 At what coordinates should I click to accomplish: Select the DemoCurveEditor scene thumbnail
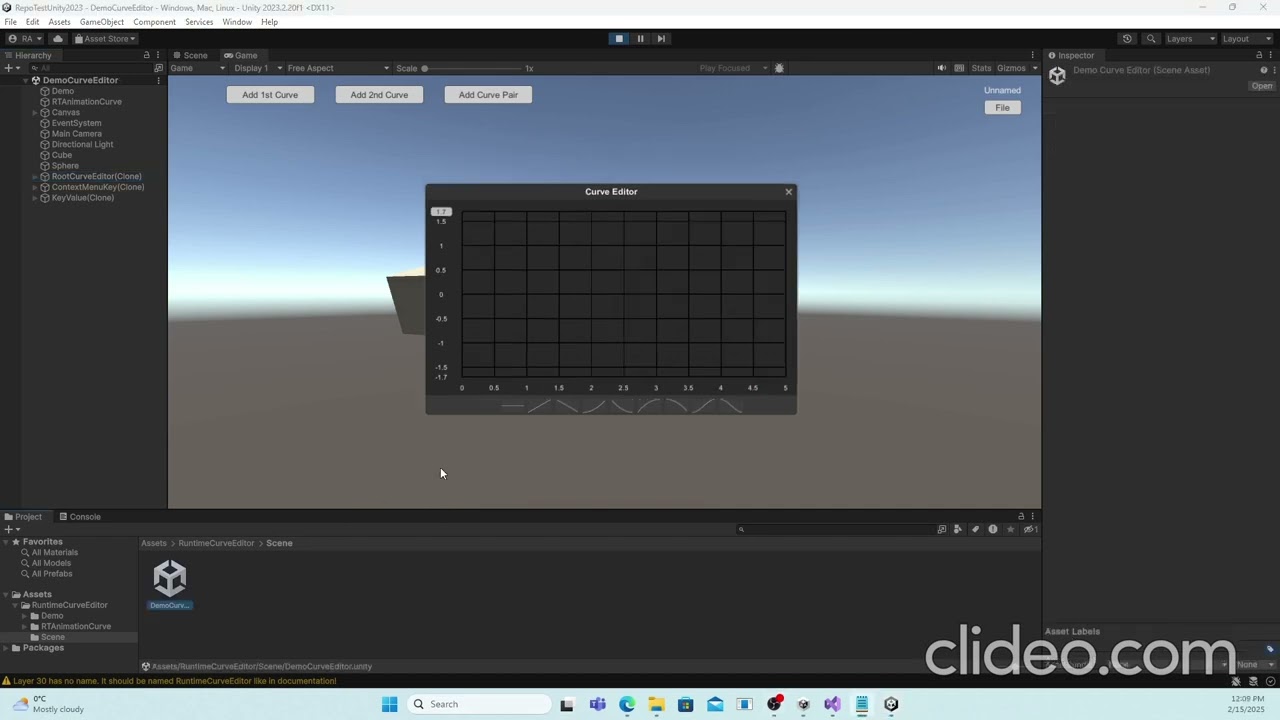pos(169,580)
